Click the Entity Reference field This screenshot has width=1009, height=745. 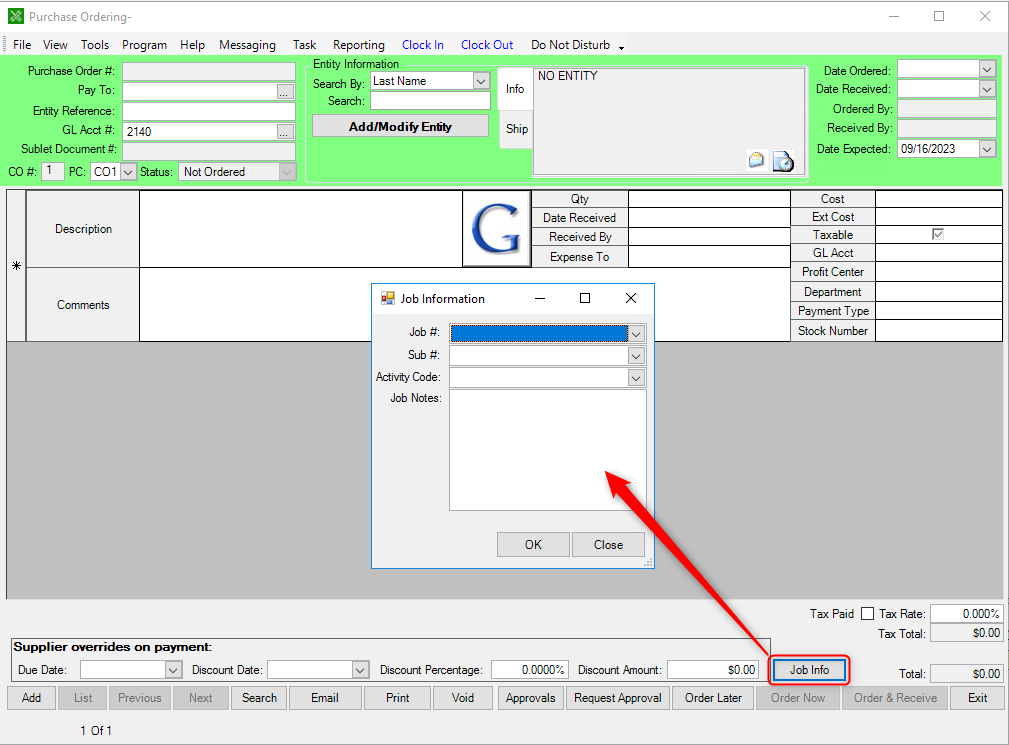coord(208,111)
